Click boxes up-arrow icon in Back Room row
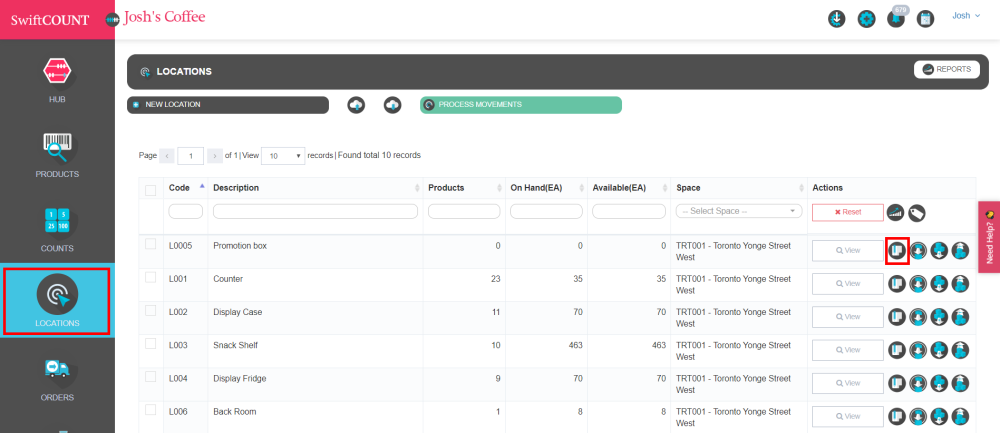Image resolution: width=1000 pixels, height=433 pixels. 960,416
